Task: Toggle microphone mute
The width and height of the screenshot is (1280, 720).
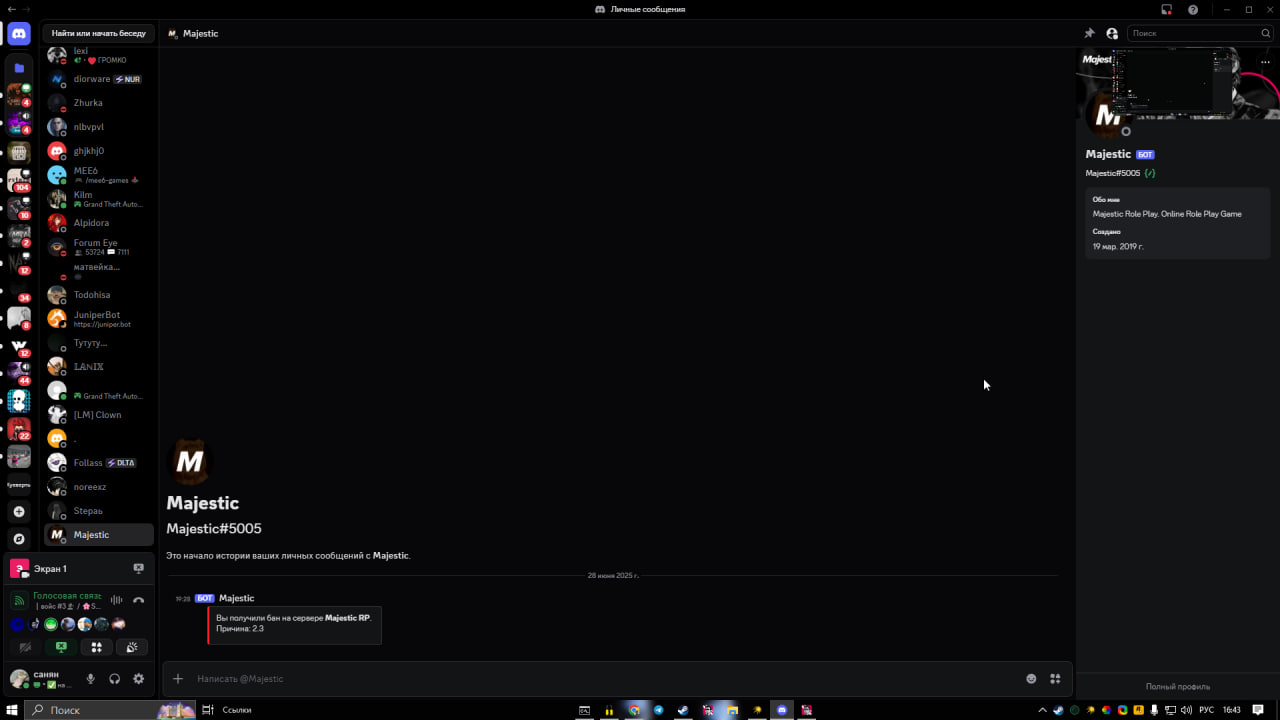Action: (90, 679)
